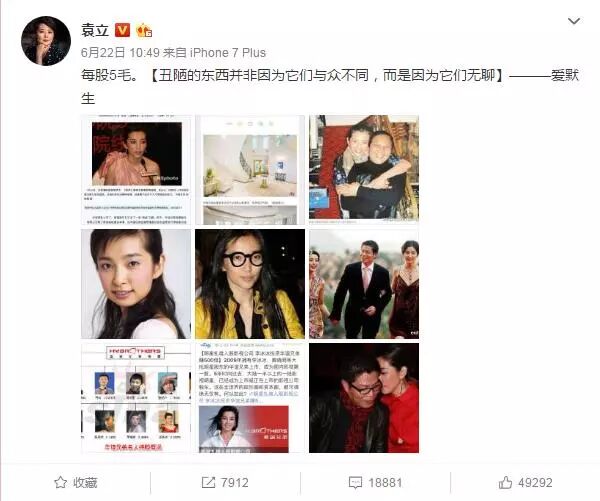Open thumbnail of woman in red coat

point(364,398)
